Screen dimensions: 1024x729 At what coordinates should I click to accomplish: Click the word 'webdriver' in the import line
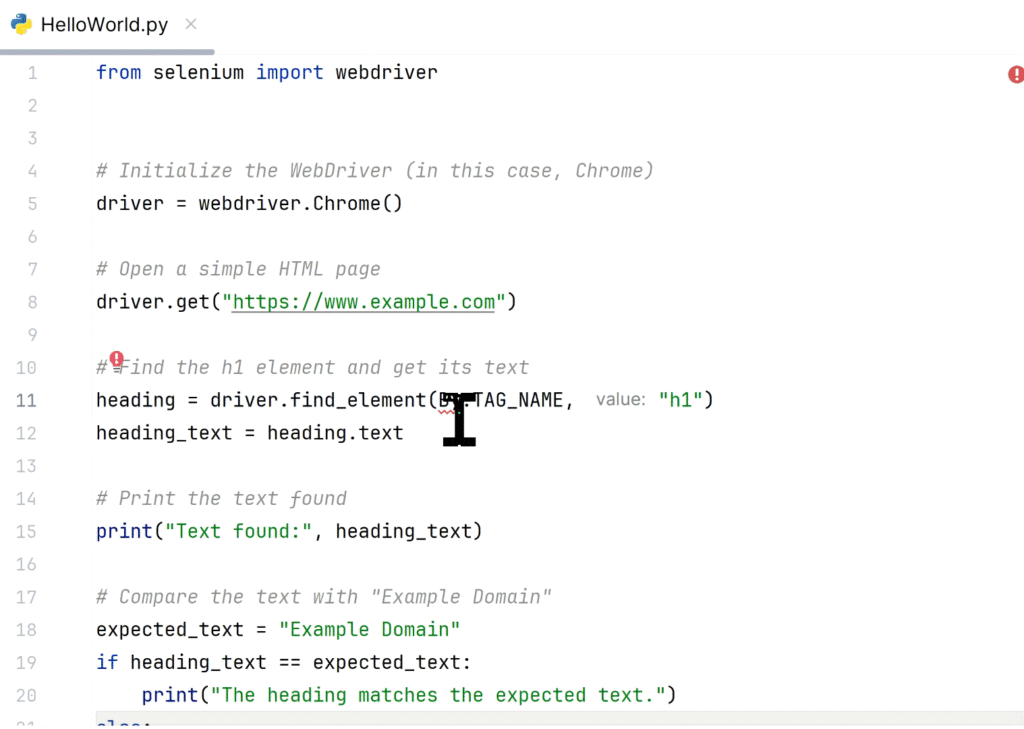coord(387,73)
